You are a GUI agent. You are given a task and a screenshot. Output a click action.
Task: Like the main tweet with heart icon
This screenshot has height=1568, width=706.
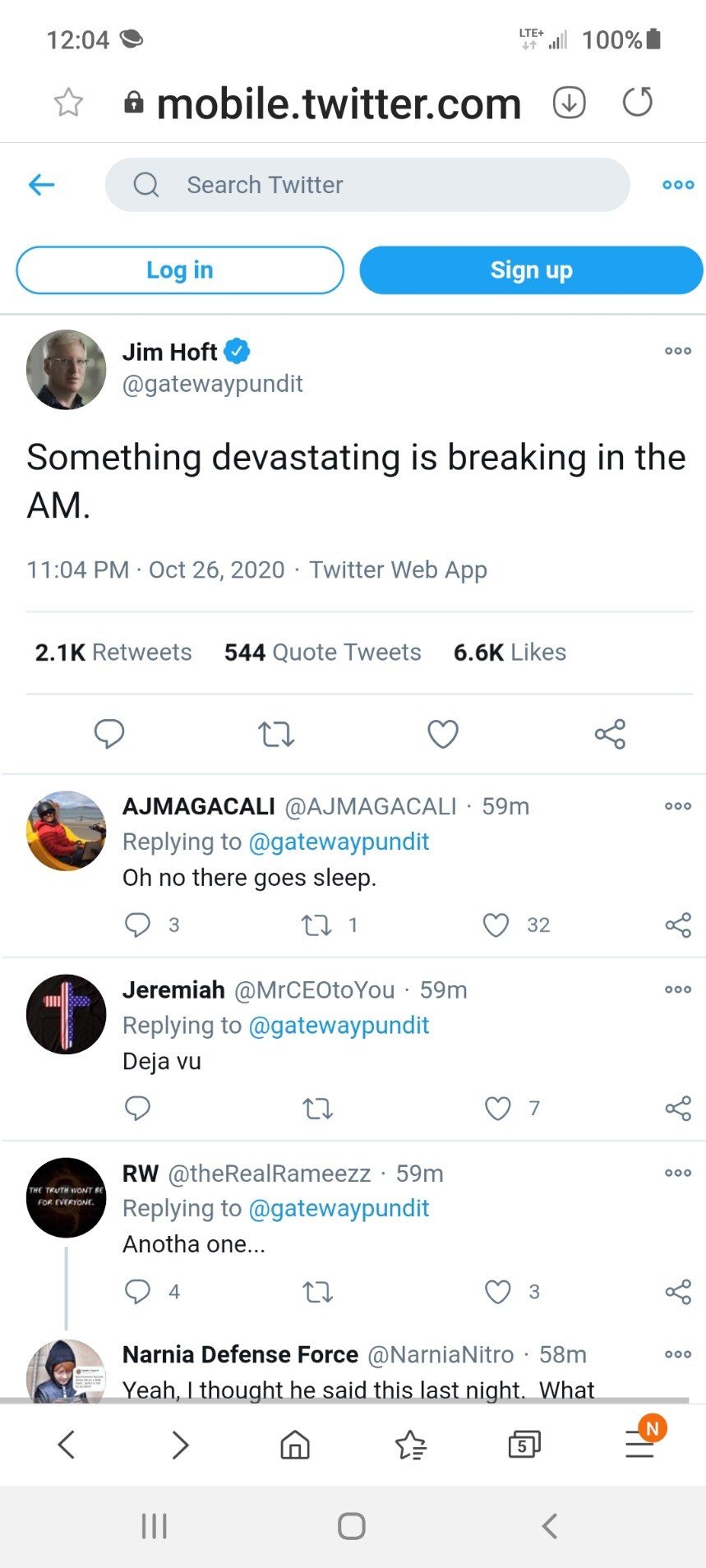443,733
